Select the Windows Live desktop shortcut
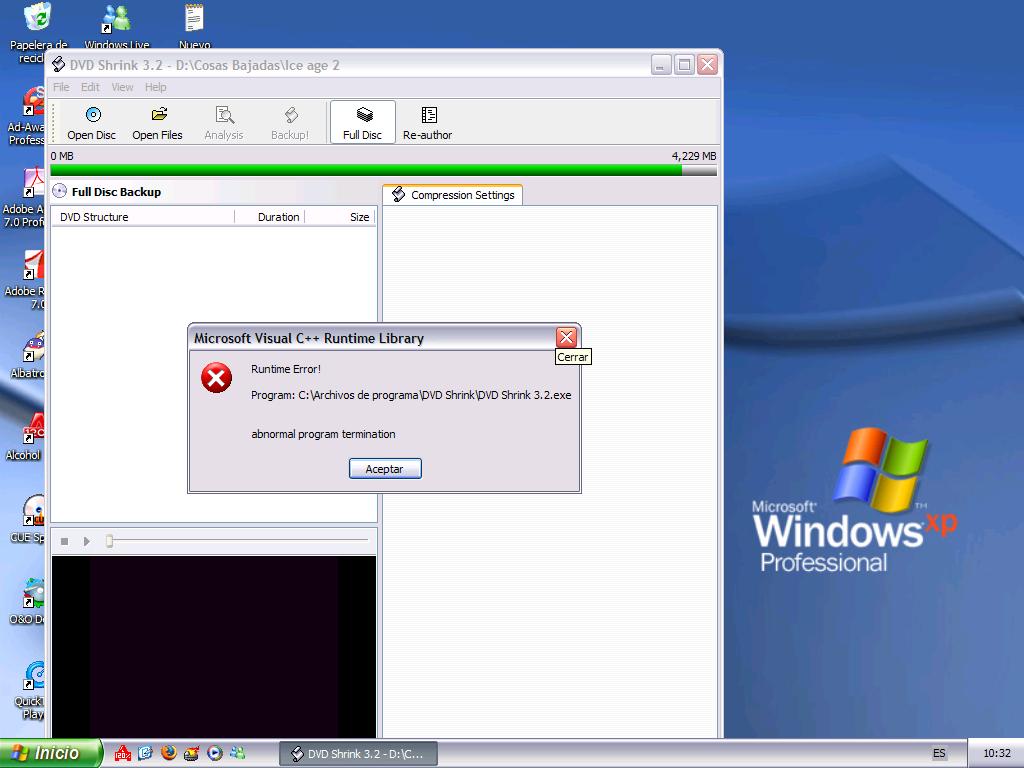This screenshot has height=768, width=1024. (117, 26)
